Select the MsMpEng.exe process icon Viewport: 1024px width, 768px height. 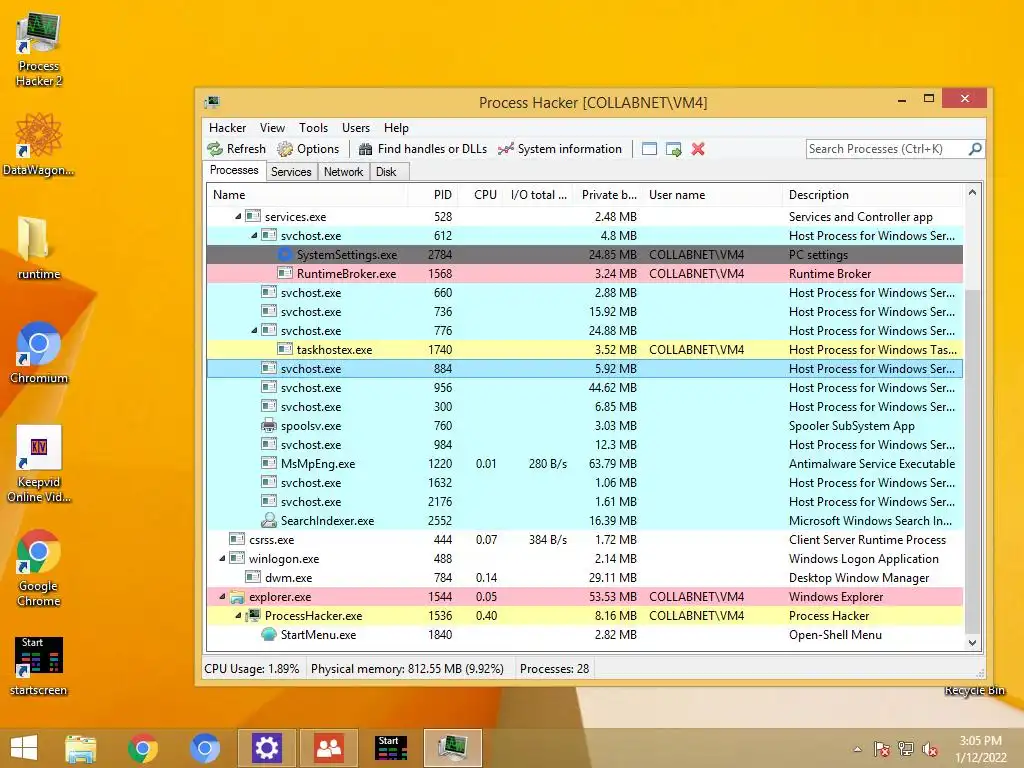click(x=269, y=463)
